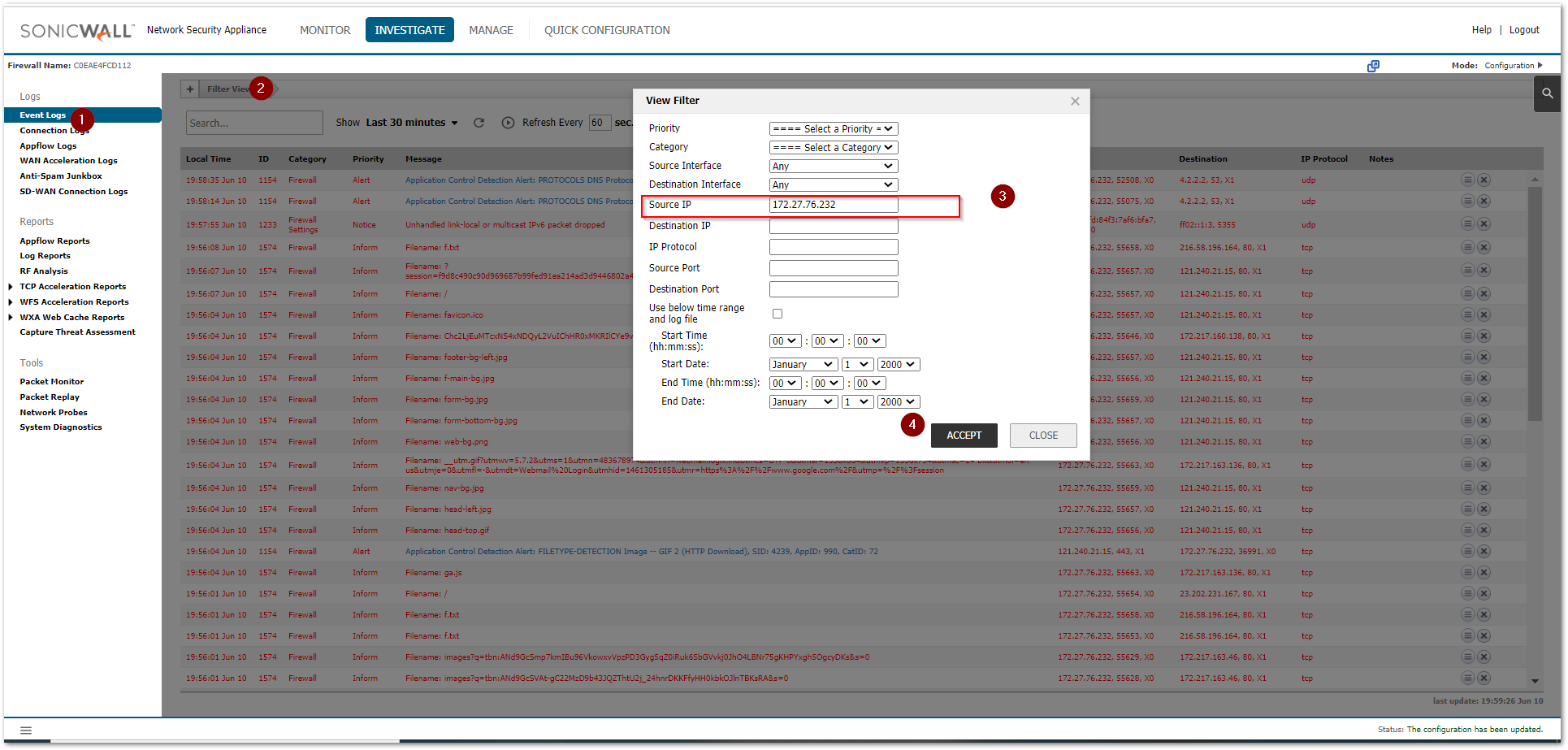Click the Destination IP input field
Screen dimensions: 1568x750
(x=834, y=226)
